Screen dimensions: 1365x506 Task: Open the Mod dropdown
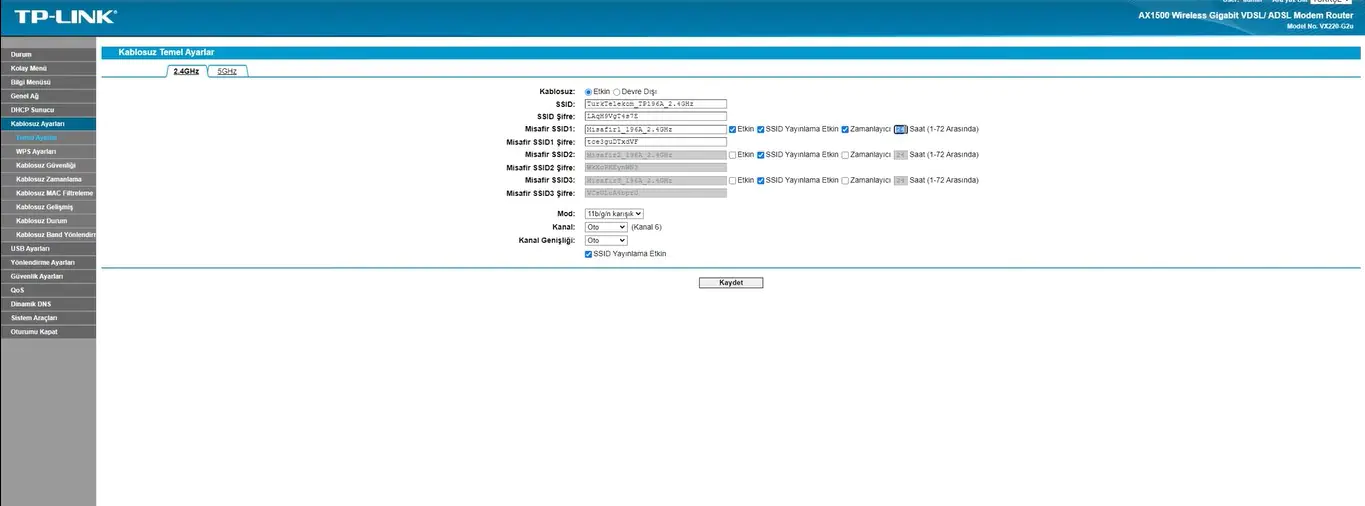tap(614, 213)
